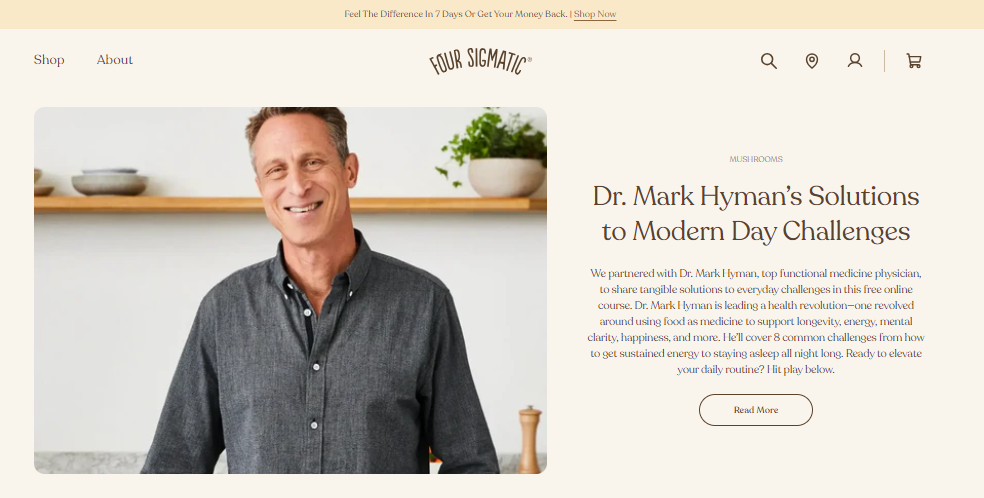The height and width of the screenshot is (498, 984).
Task: Click the vertical divider beside cart icon
Action: [884, 61]
